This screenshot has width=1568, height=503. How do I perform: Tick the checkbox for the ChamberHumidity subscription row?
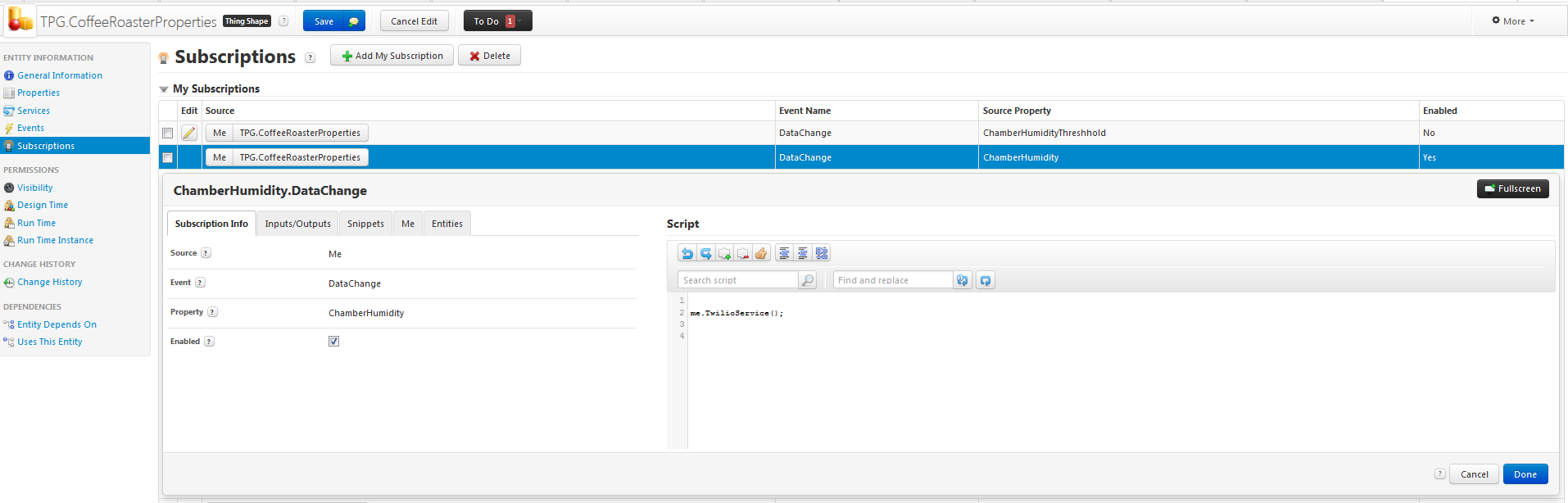pos(168,157)
